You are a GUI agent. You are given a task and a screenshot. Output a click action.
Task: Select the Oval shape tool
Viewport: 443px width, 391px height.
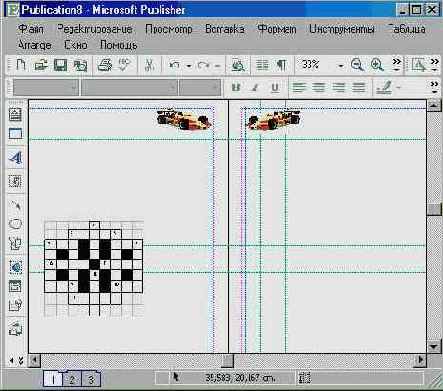click(x=15, y=224)
